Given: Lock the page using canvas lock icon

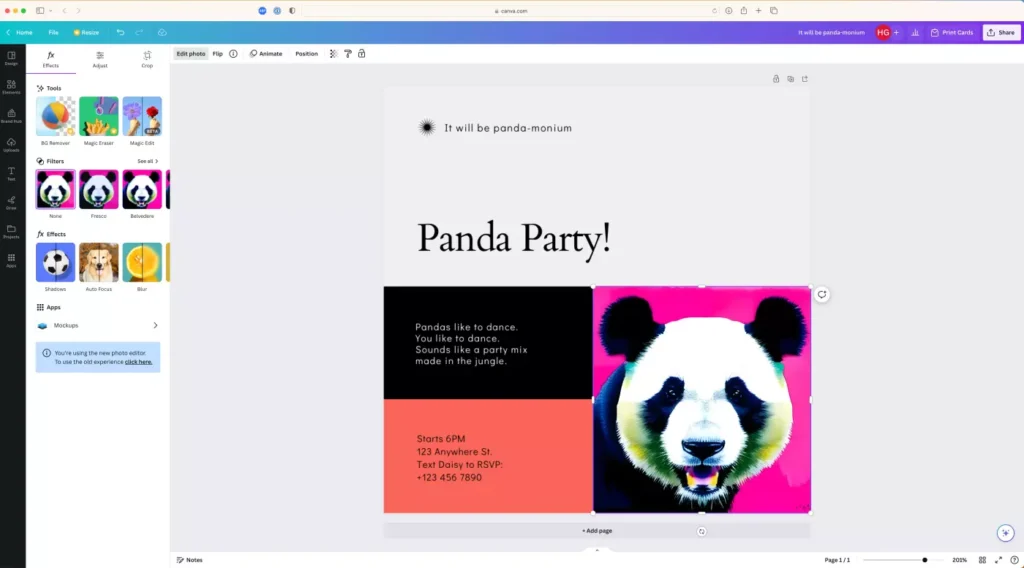Looking at the screenshot, I should [776, 79].
